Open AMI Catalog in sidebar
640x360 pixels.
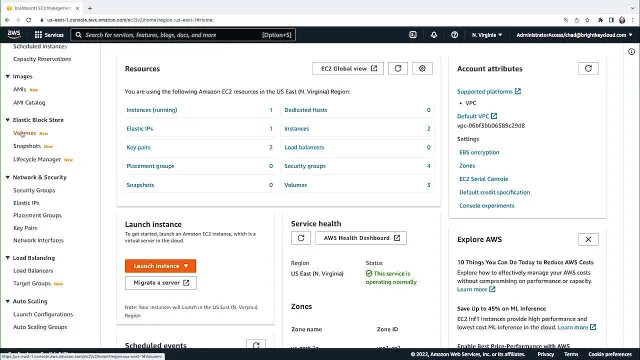coord(29,103)
